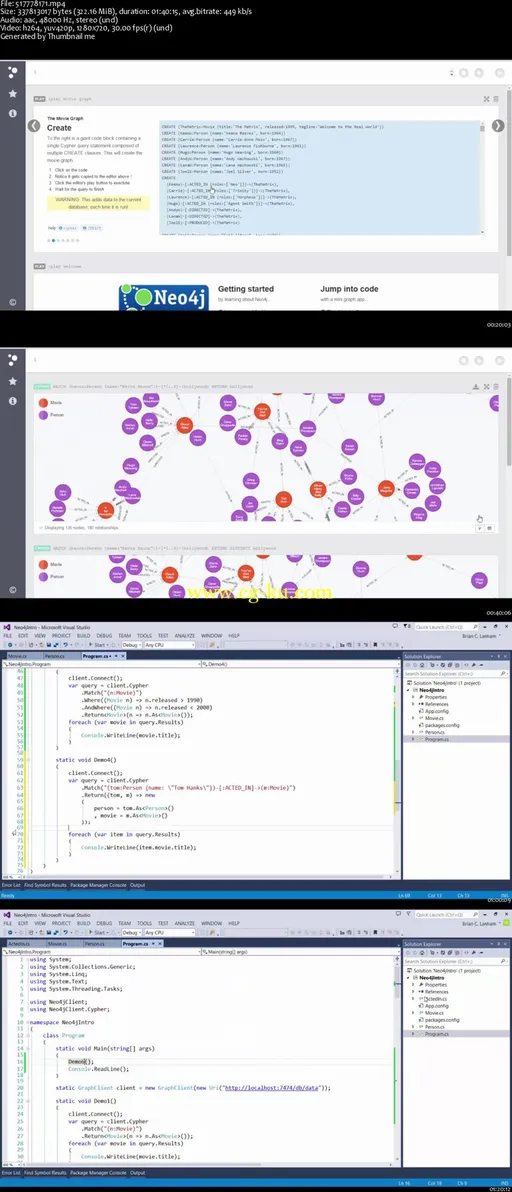512x1192 pixels.
Task: Click Start debugging button in the Demo4() Visual Studio window
Action: (97, 645)
